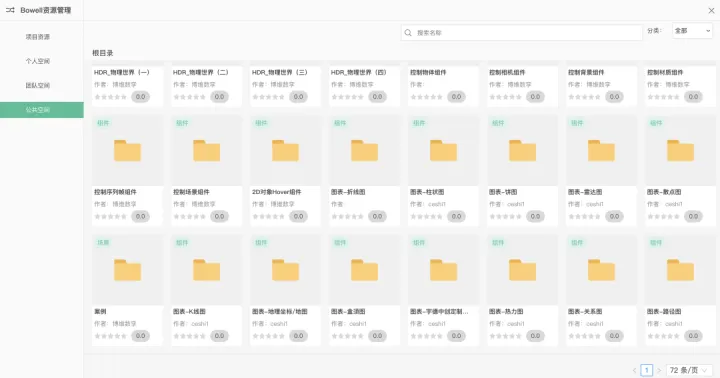Open the 图表-雷达图 folder icon
This screenshot has height=378, width=720.
[x=601, y=151]
